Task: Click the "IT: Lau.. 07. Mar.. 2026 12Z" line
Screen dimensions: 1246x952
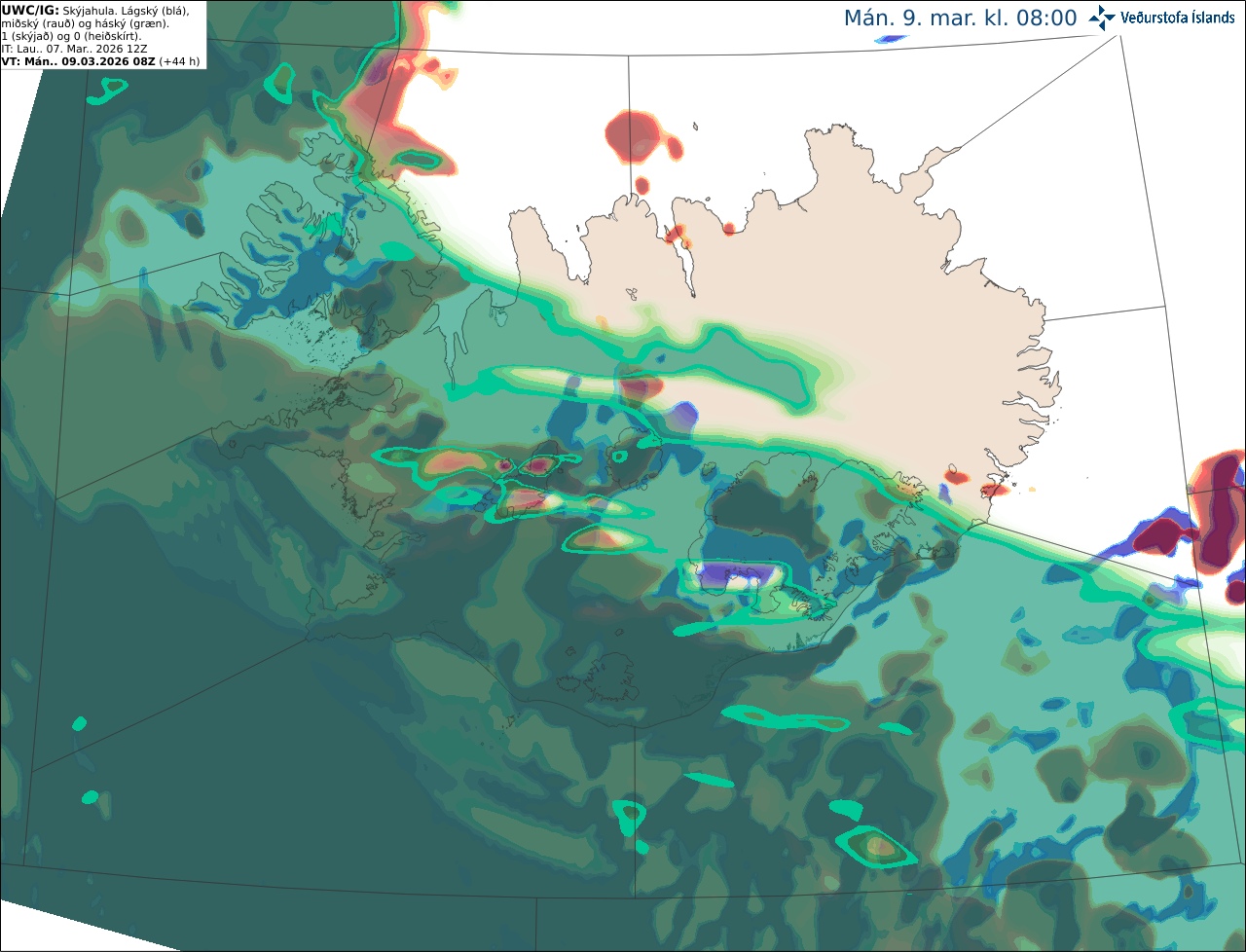Action: (75, 49)
